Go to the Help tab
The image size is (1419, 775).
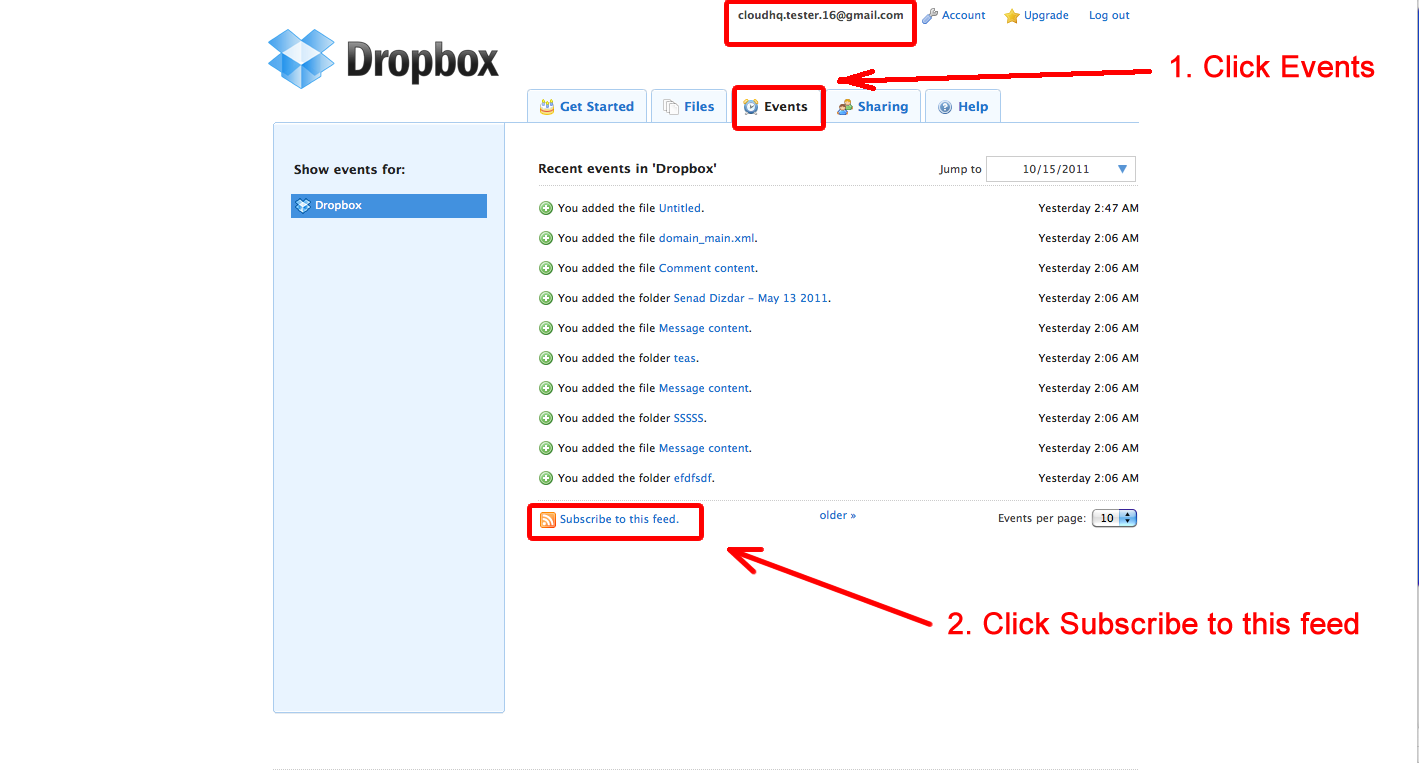[x=963, y=106]
